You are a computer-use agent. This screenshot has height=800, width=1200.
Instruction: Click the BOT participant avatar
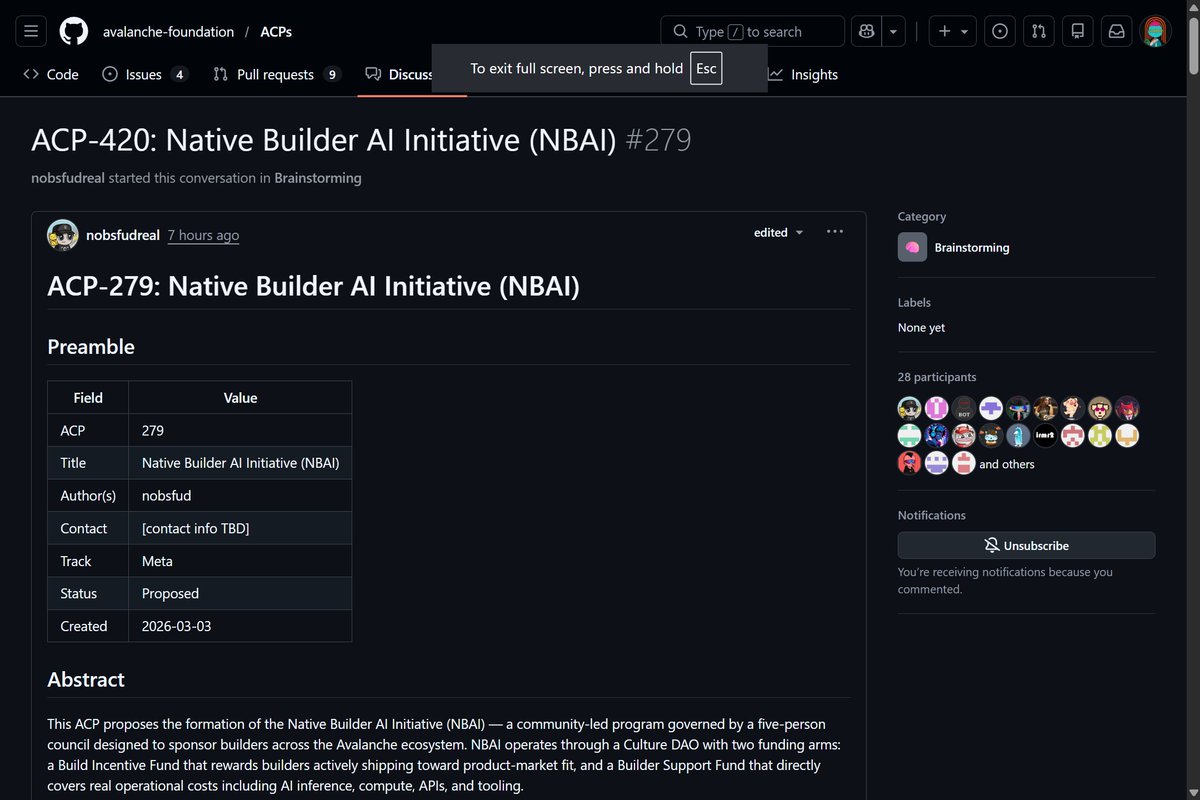click(963, 408)
